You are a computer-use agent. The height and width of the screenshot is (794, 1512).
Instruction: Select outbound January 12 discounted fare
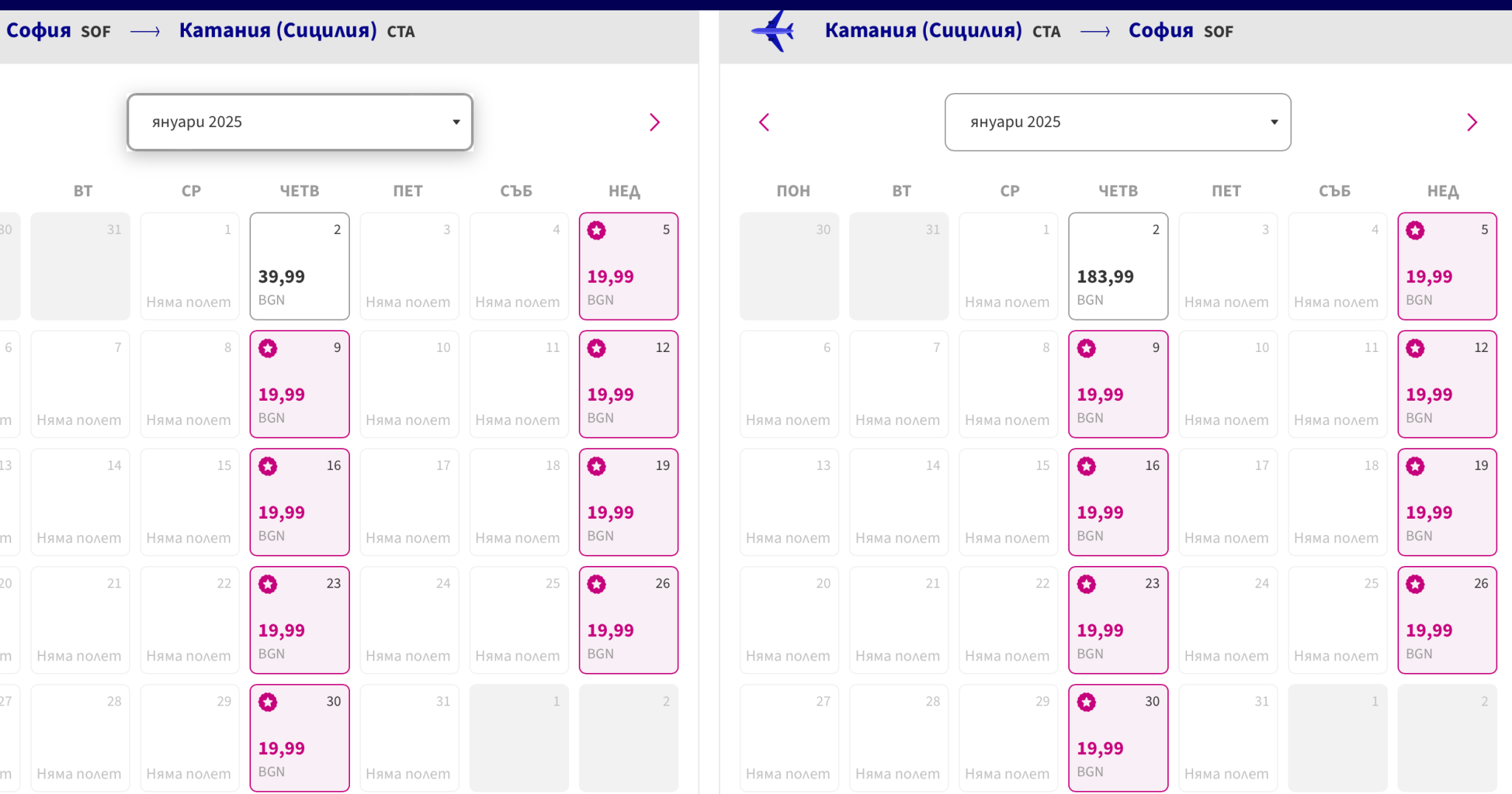point(628,384)
